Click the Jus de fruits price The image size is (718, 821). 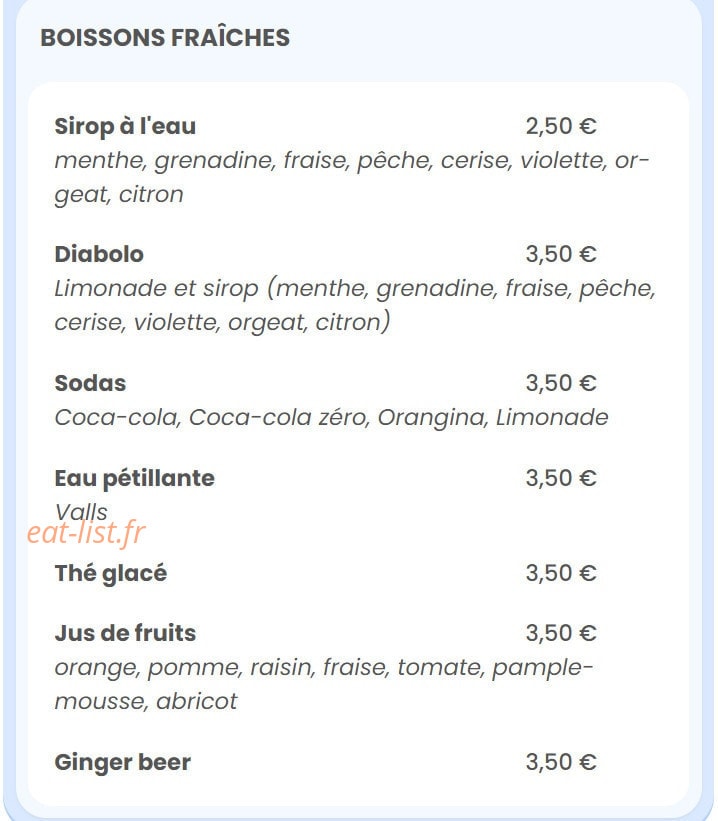[x=561, y=633]
